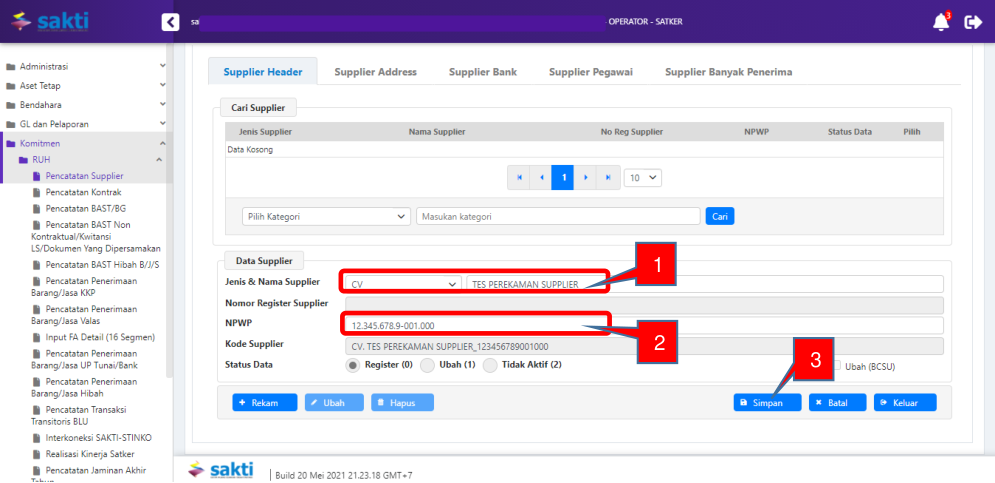Click the notification bell icon

pos(940,22)
